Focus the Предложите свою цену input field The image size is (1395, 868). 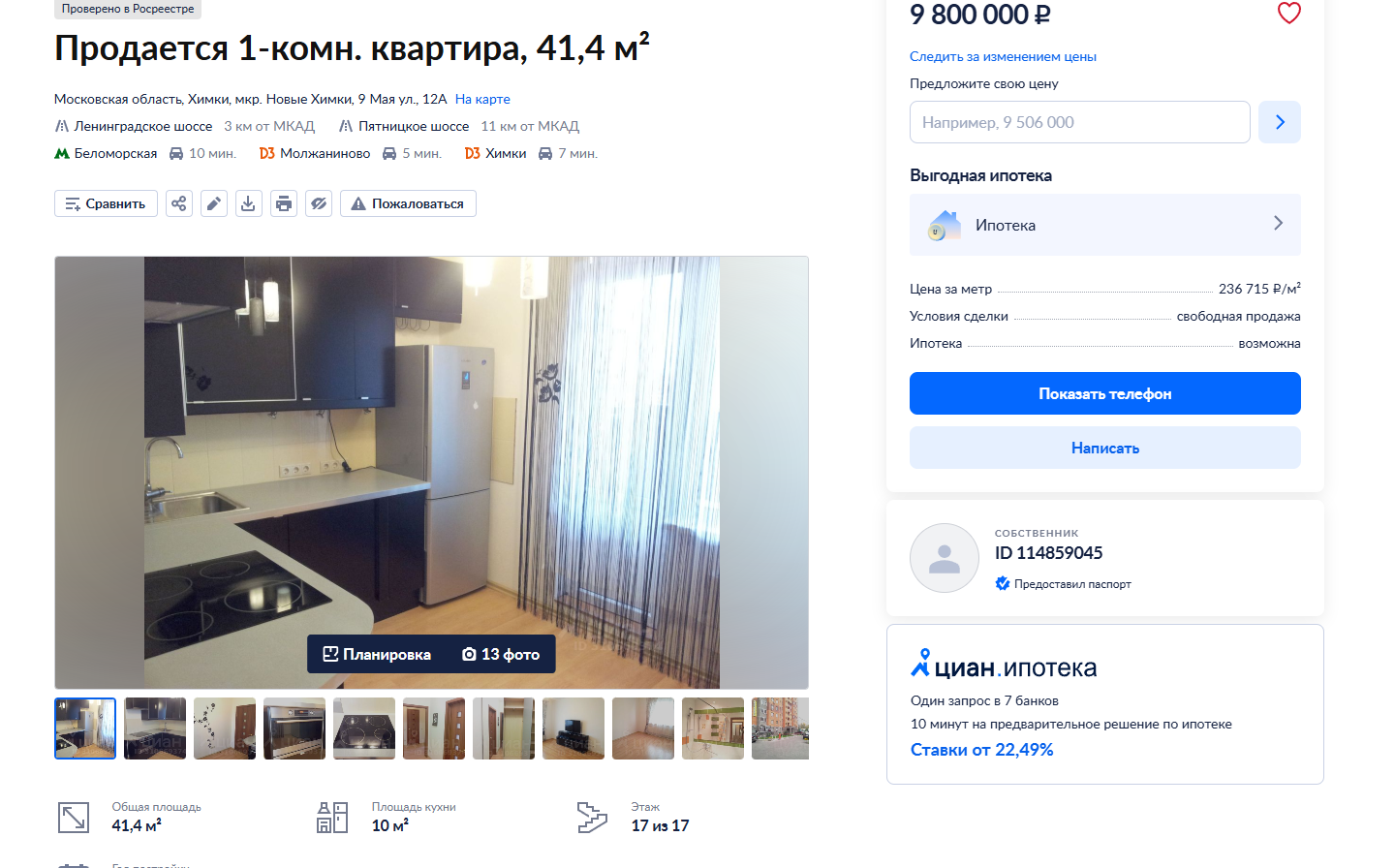[x=1080, y=122]
